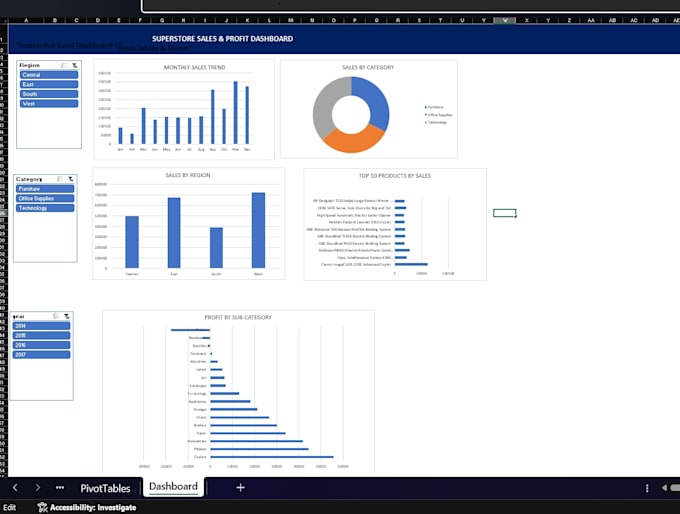Open the vertical three-dot menu beside the scrollbar
This screenshot has height=514, width=680.
(647, 488)
